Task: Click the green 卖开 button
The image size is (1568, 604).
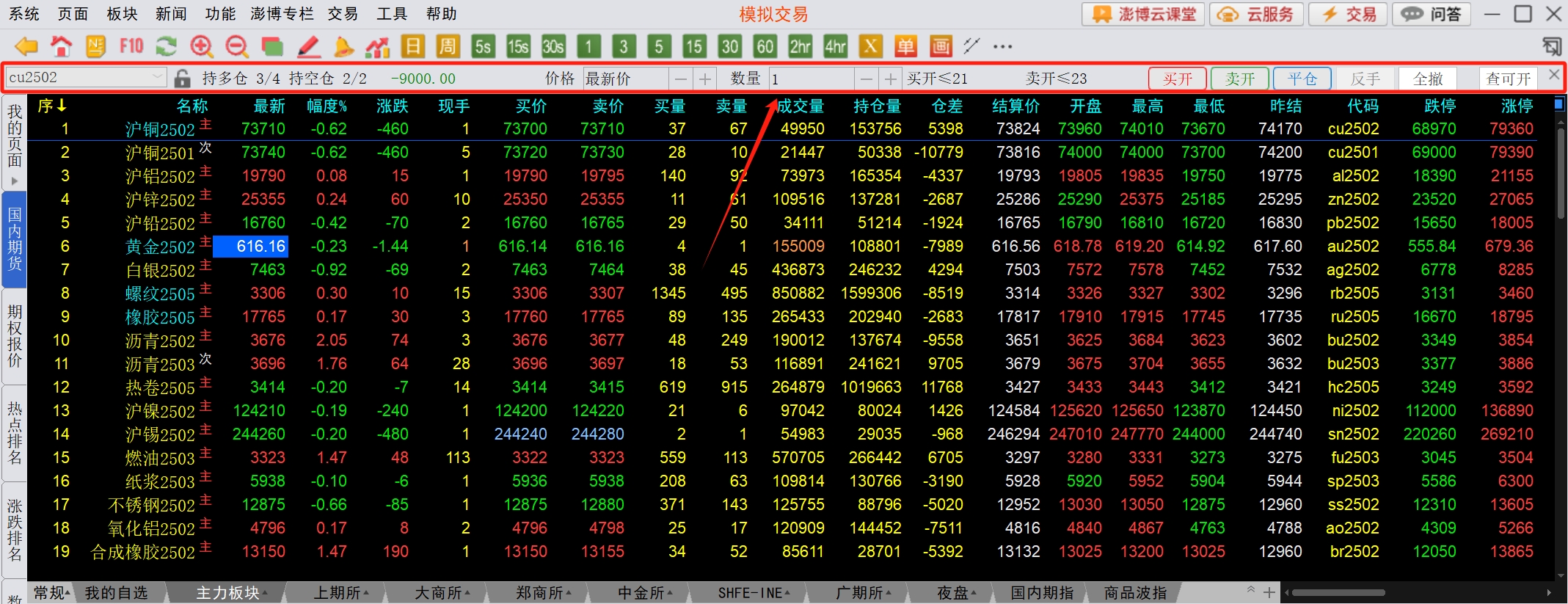Action: click(x=1240, y=79)
